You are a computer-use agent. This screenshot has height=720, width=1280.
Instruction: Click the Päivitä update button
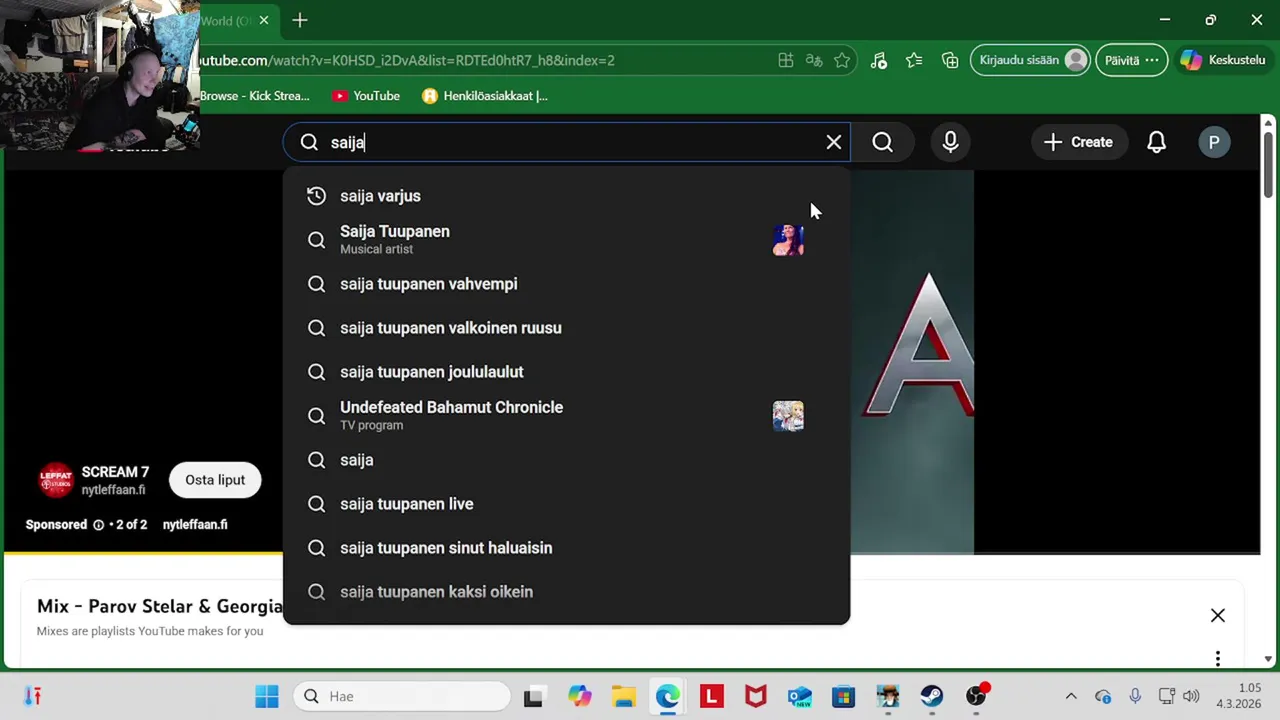coord(1131,60)
